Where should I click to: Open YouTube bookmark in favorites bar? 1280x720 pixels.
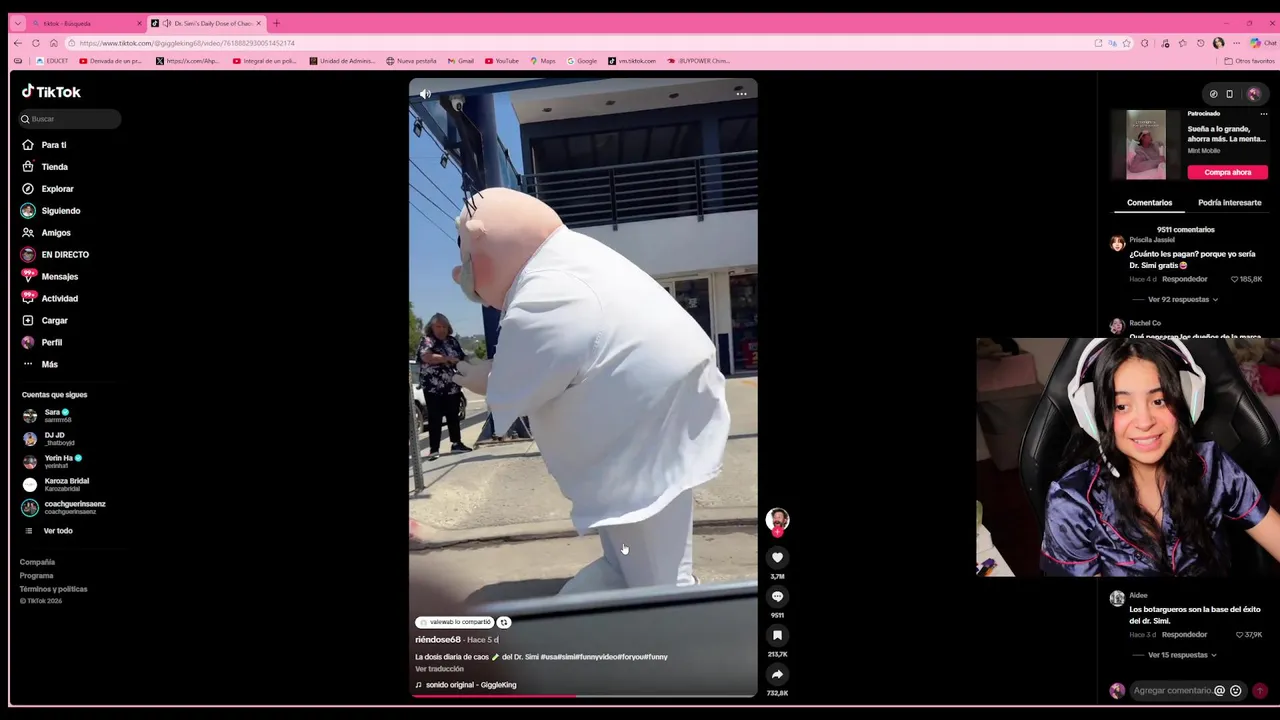pyautogui.click(x=502, y=61)
